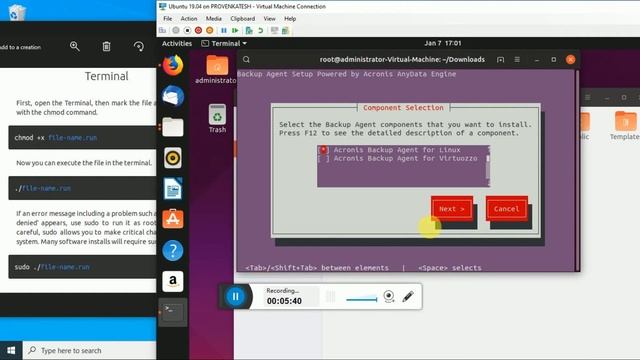Open the File menu
Screen dimensions: 640x360
pos(167,19)
